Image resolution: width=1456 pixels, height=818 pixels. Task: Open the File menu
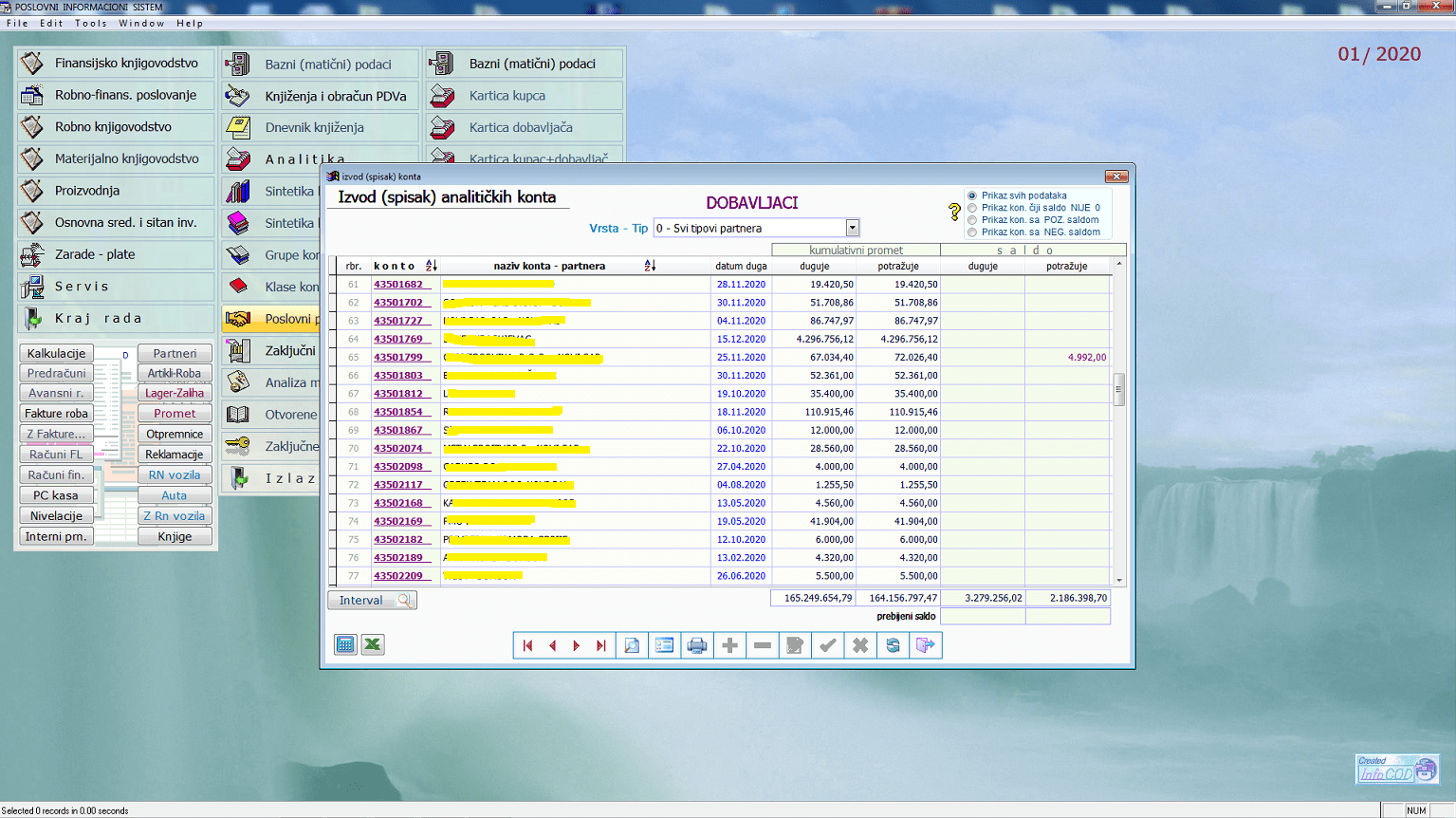17,24
